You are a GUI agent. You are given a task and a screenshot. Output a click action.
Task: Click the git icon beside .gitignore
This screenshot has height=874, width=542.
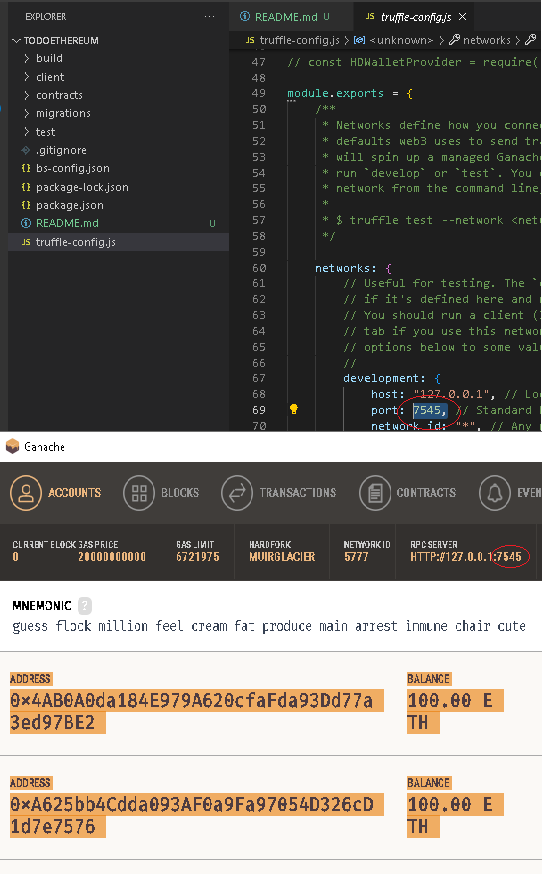[x=26, y=150]
